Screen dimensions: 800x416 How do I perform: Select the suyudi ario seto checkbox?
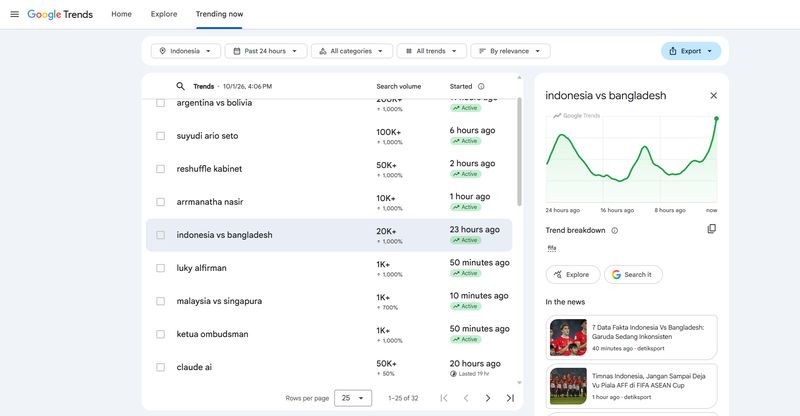[x=160, y=136]
